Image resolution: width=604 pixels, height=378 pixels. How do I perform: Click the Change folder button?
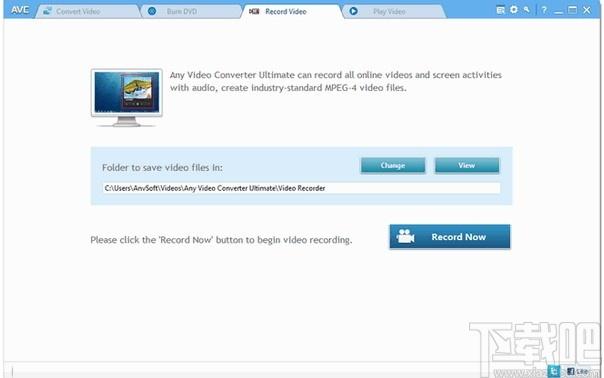click(393, 165)
